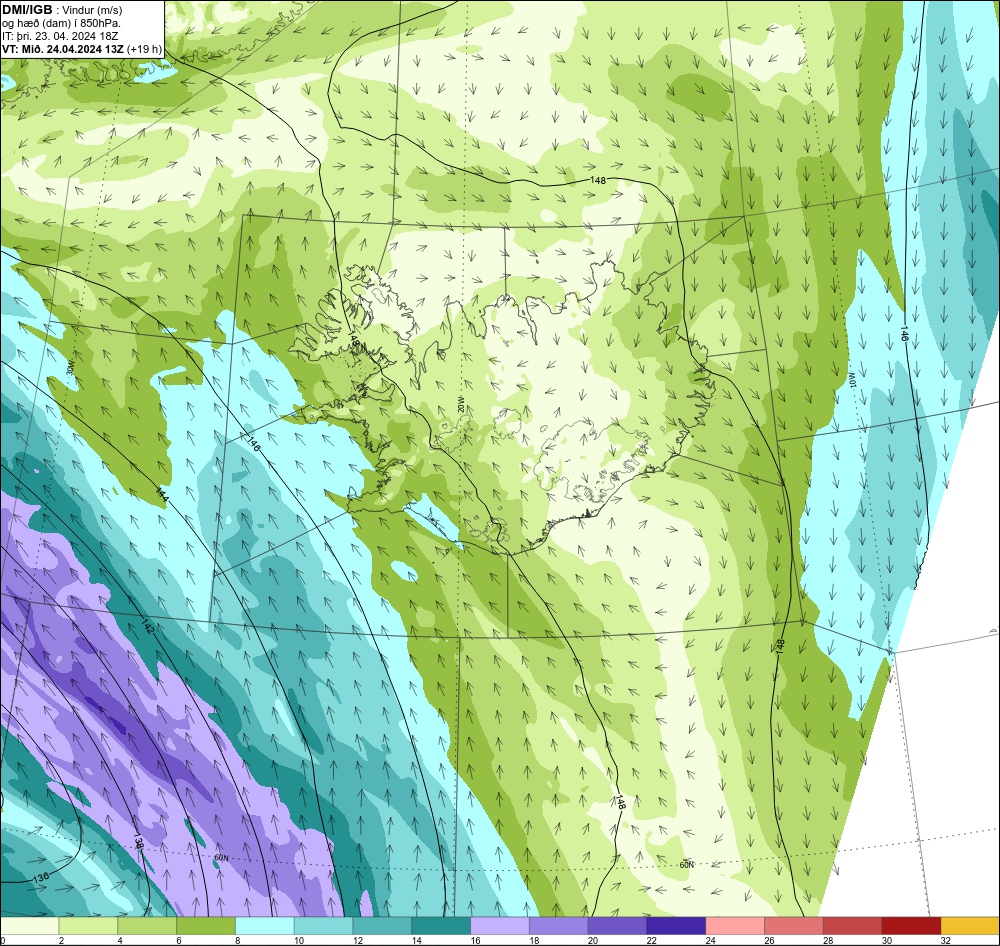
Task: Click the legend tick label '2'
Action: tap(61, 940)
